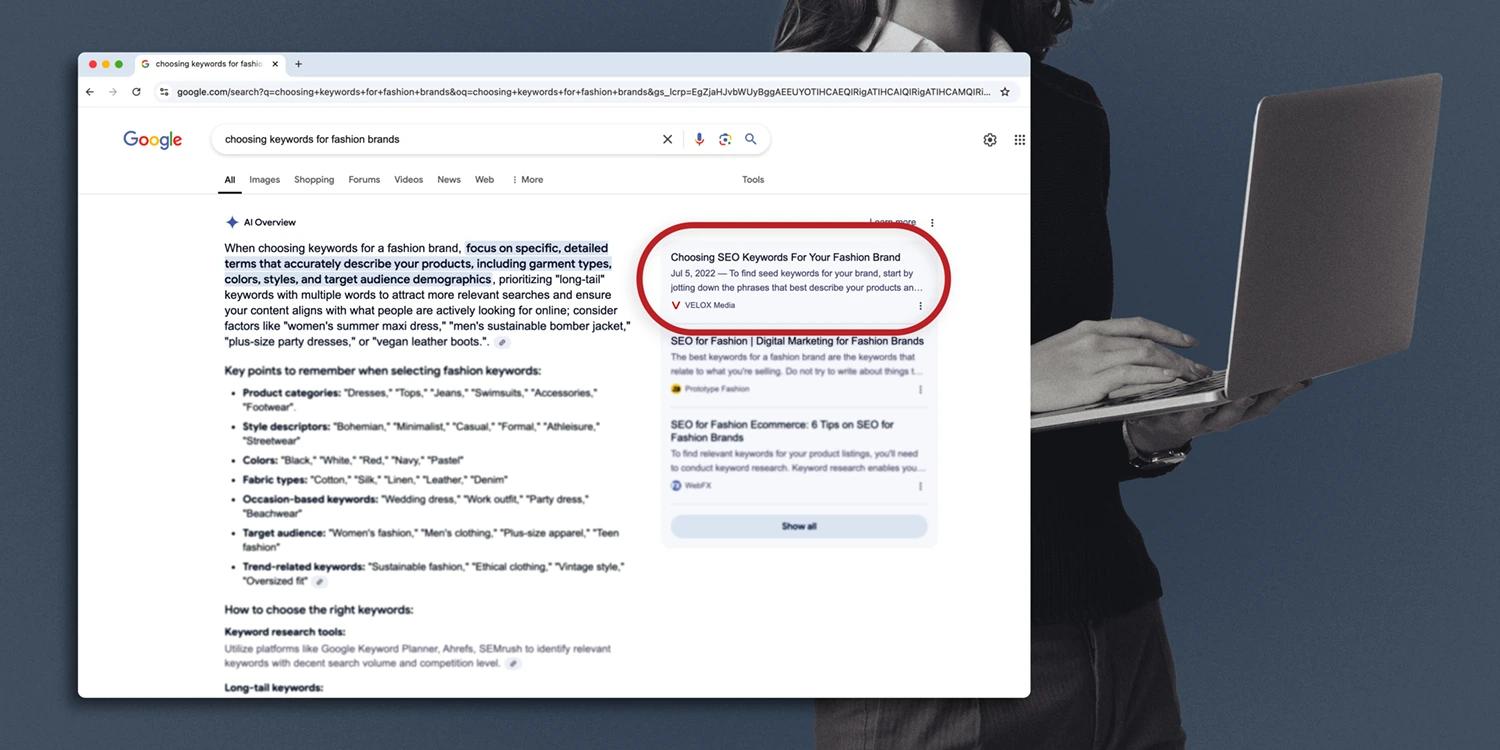Click the 'Trend-related keywords:' bullet text
This screenshot has width=1500, height=750.
(x=304, y=567)
